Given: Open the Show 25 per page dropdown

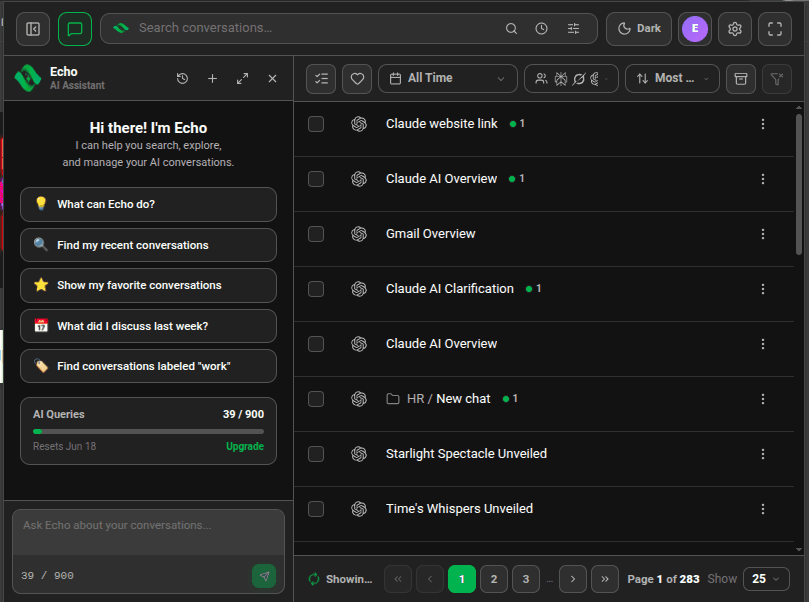Looking at the screenshot, I should pyautogui.click(x=766, y=579).
